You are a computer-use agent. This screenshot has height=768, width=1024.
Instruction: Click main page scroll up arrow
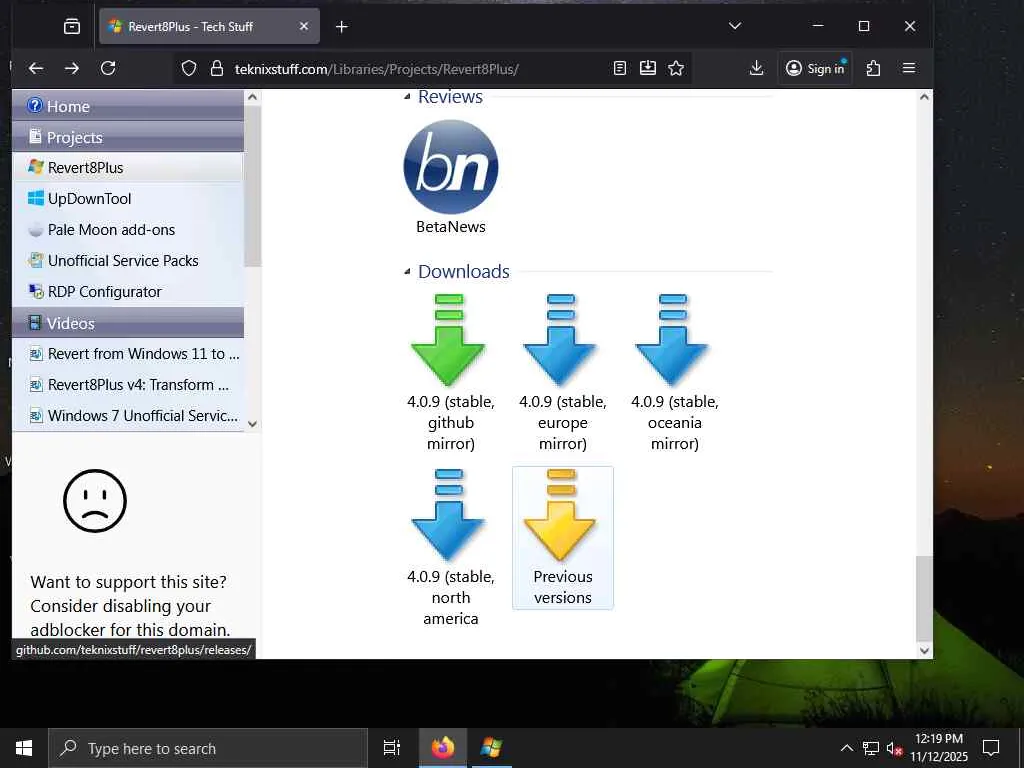(924, 97)
